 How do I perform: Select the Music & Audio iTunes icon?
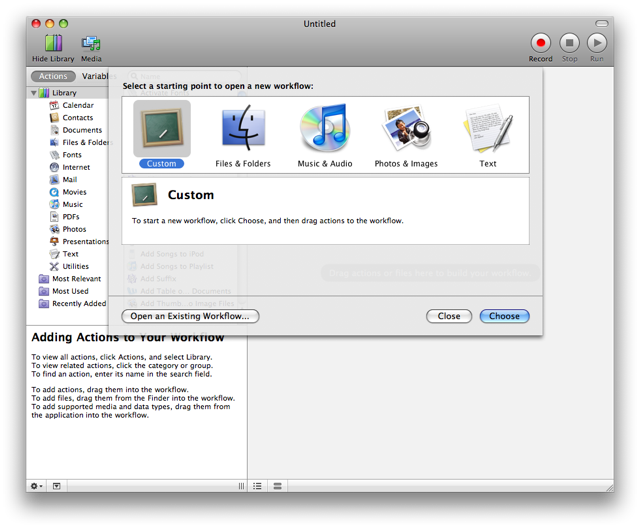pos(324,127)
